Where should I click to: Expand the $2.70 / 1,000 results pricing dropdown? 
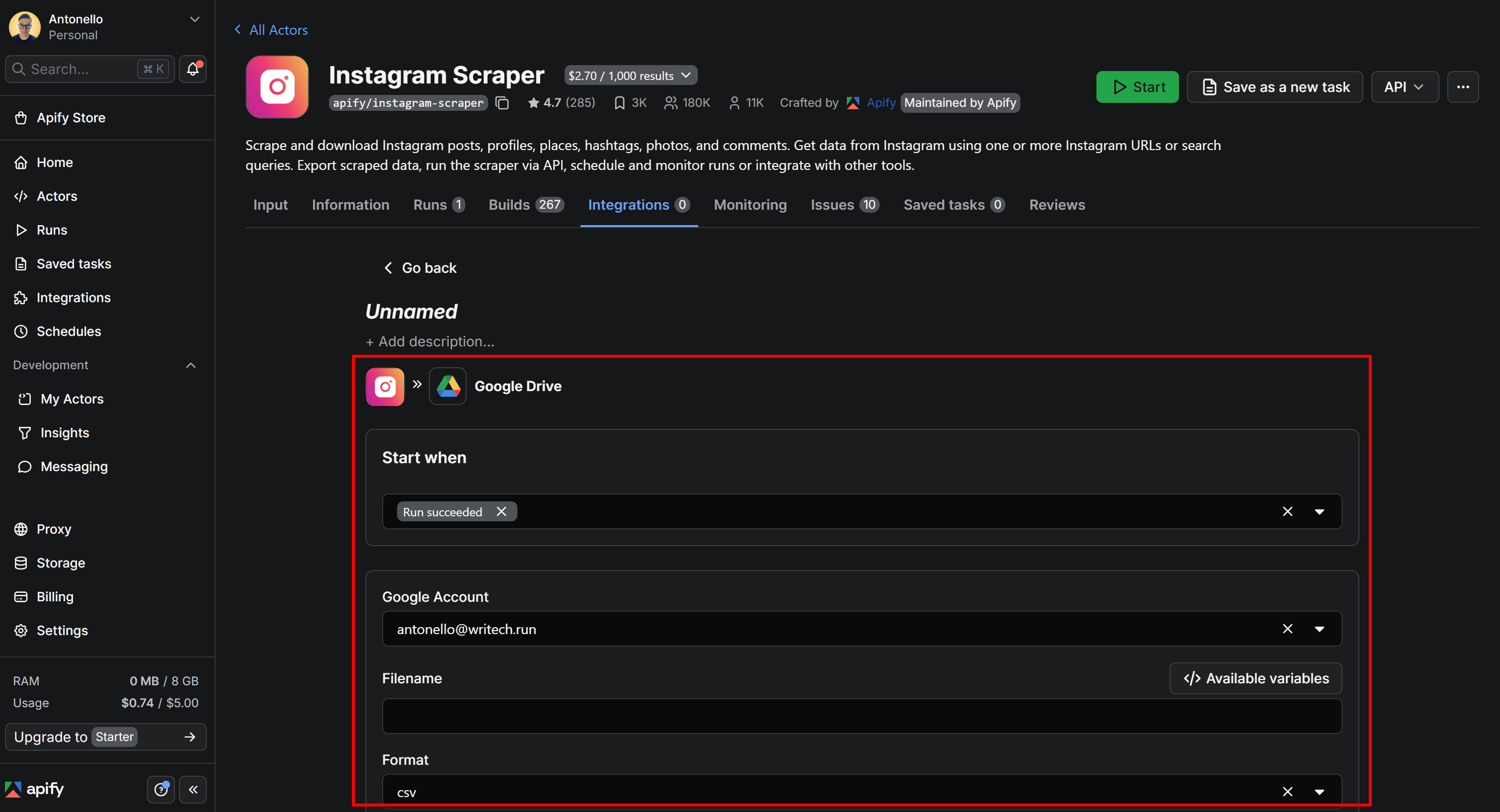pos(629,75)
